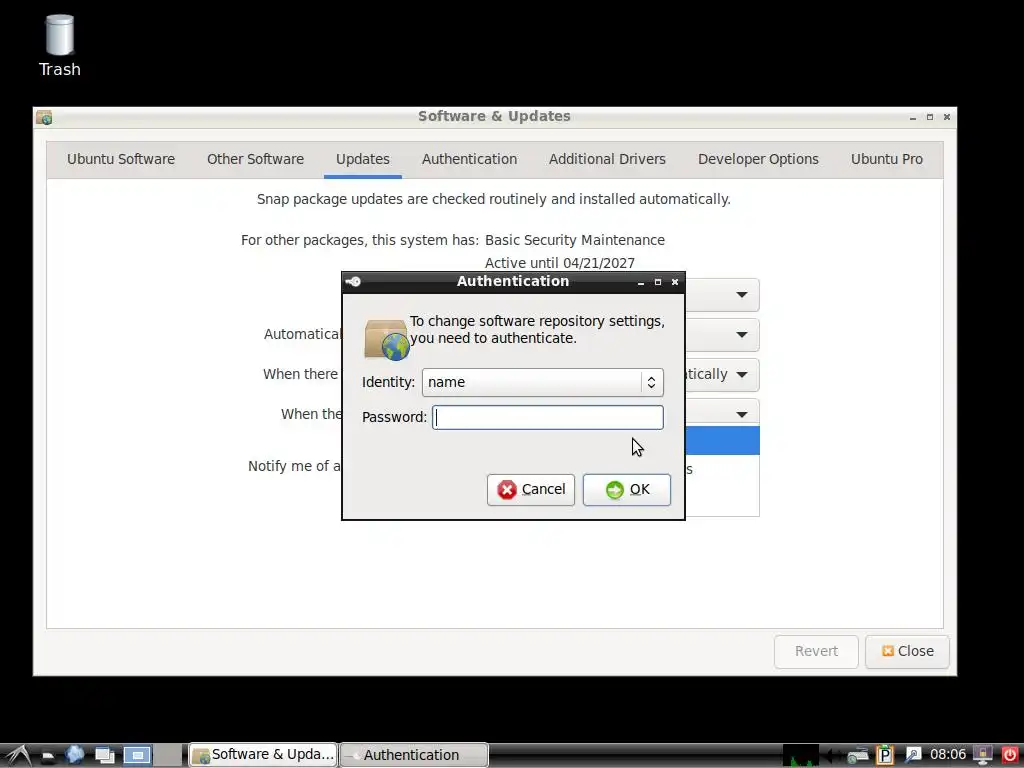Expand the fourth 'When there' dropdown arrow

[x=742, y=414]
